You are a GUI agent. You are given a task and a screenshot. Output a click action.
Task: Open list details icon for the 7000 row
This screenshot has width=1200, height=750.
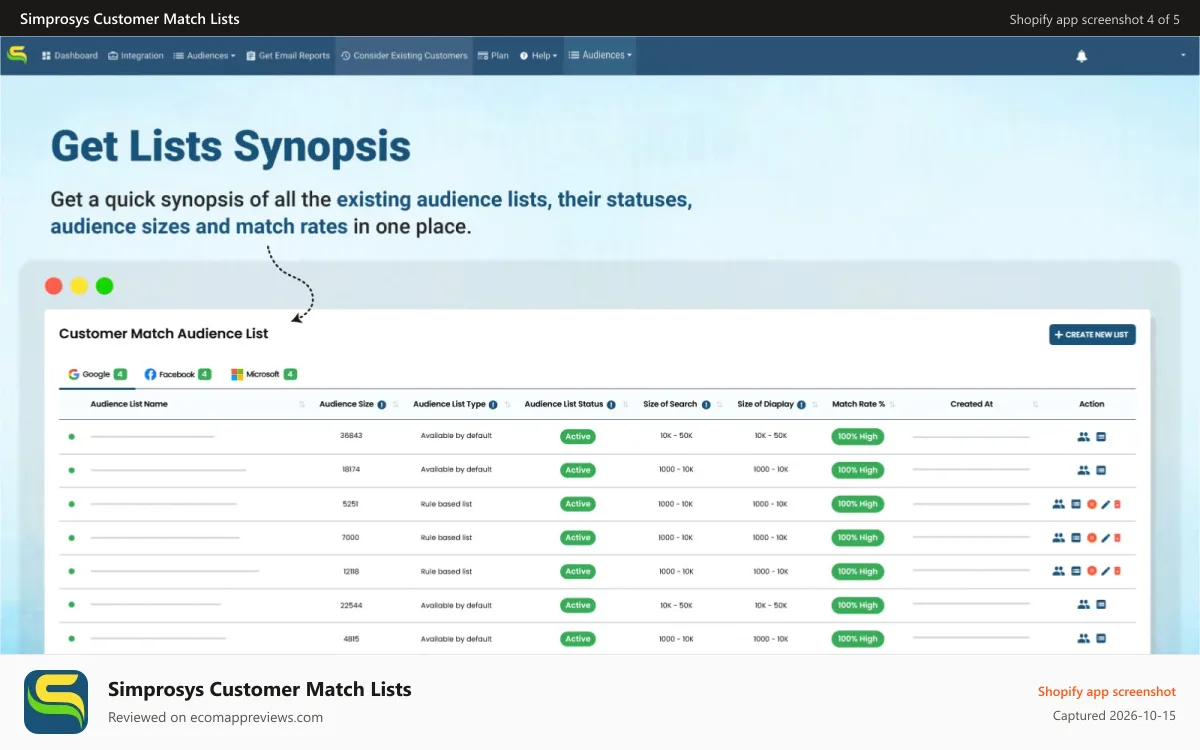(x=1076, y=538)
